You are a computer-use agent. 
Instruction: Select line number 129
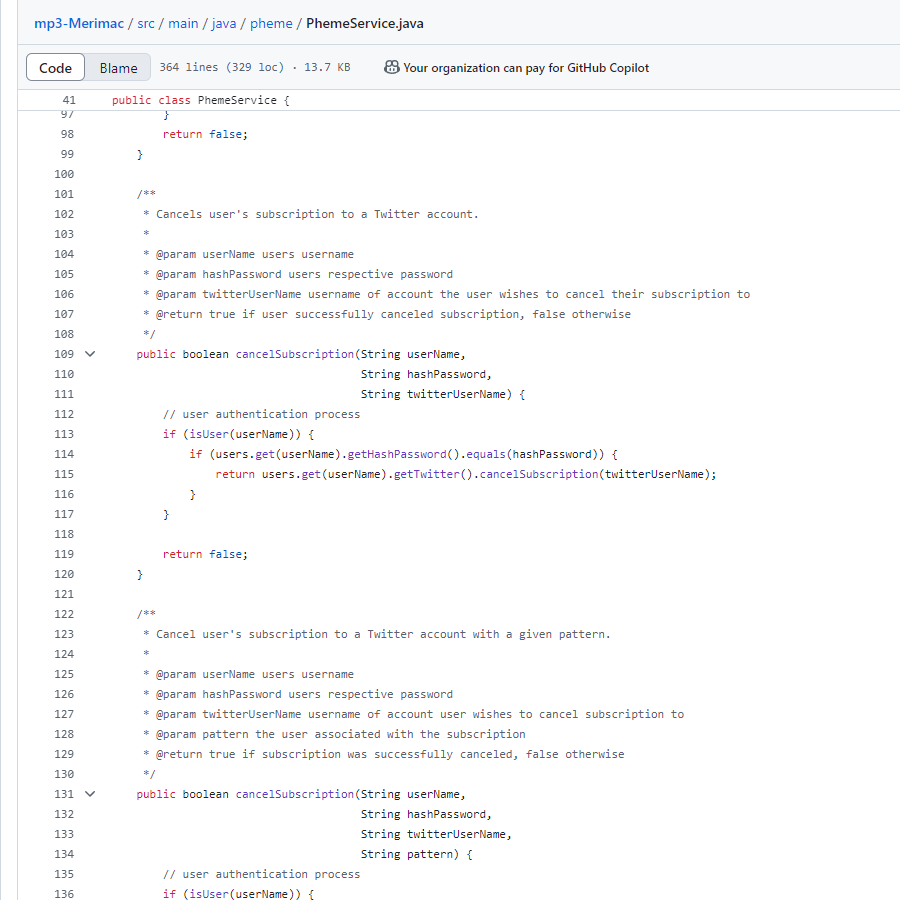(64, 754)
